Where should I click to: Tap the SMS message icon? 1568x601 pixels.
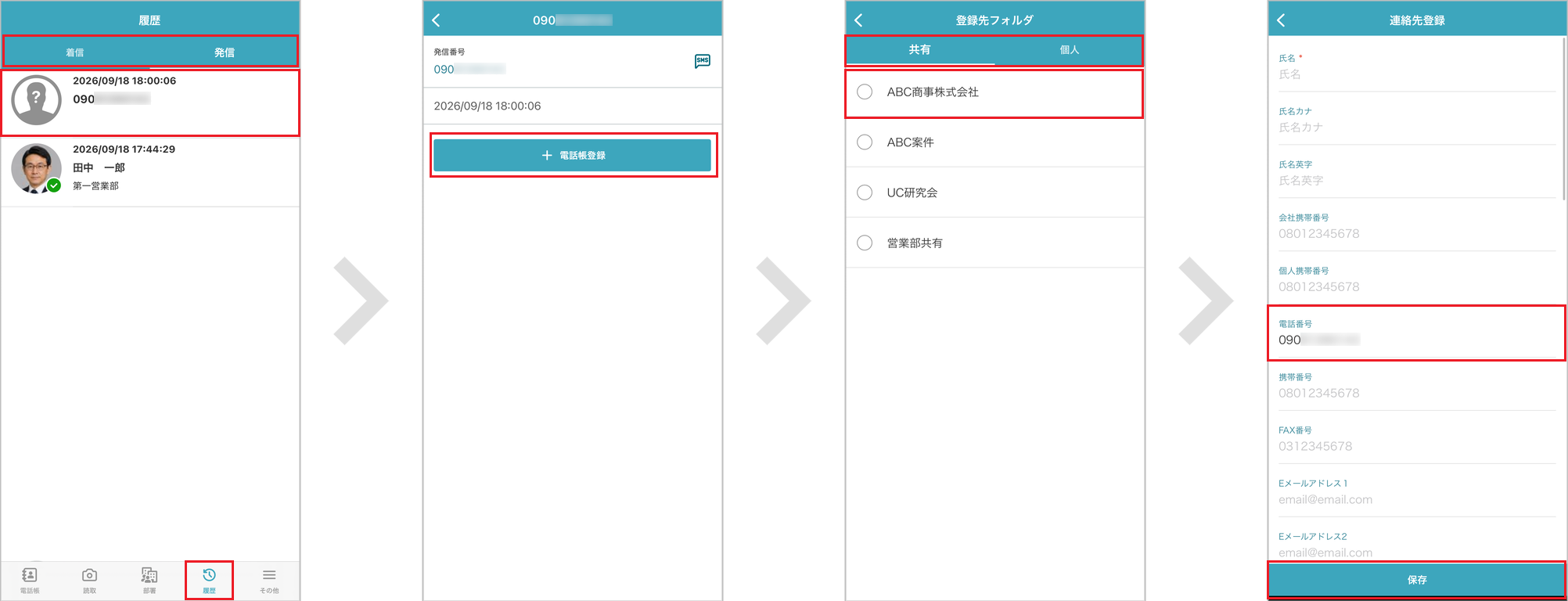(x=703, y=61)
